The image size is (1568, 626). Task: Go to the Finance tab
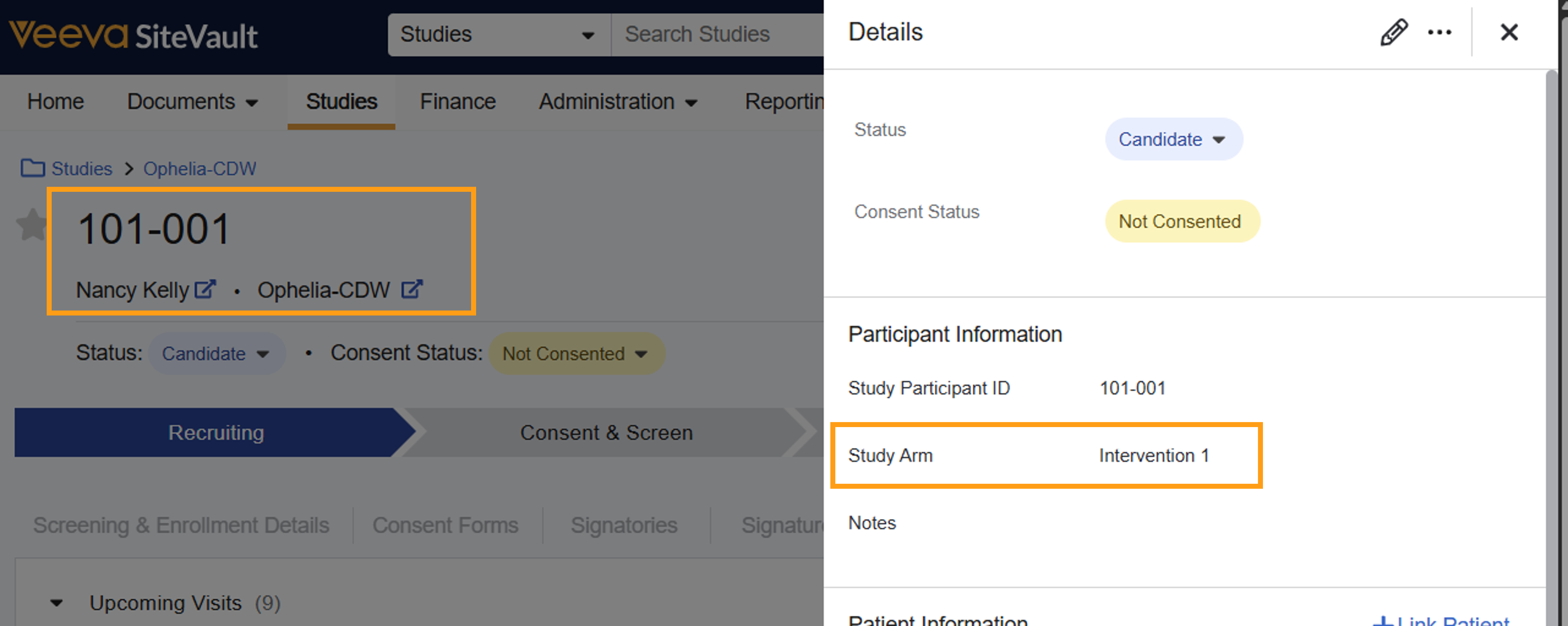click(457, 102)
